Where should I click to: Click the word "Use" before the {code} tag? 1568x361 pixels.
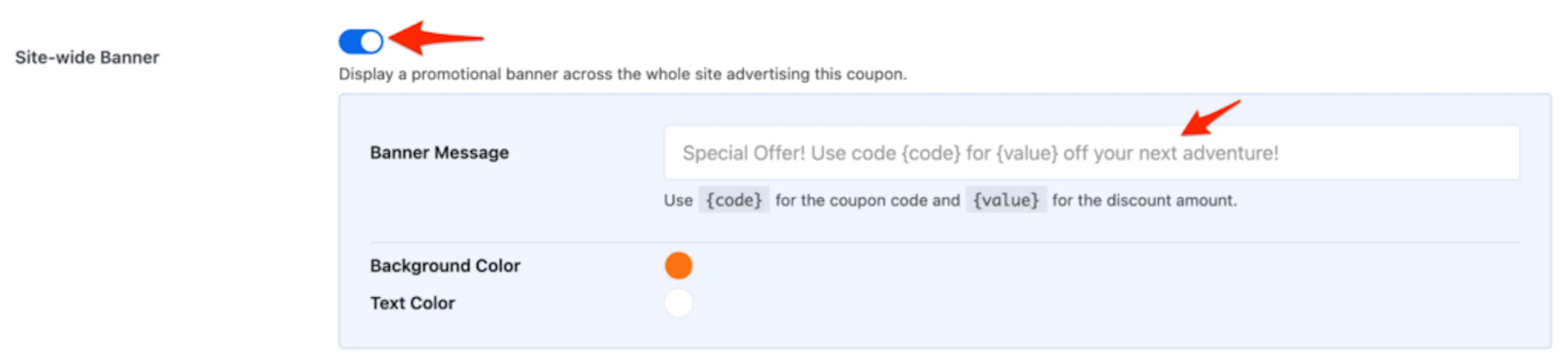[x=678, y=200]
